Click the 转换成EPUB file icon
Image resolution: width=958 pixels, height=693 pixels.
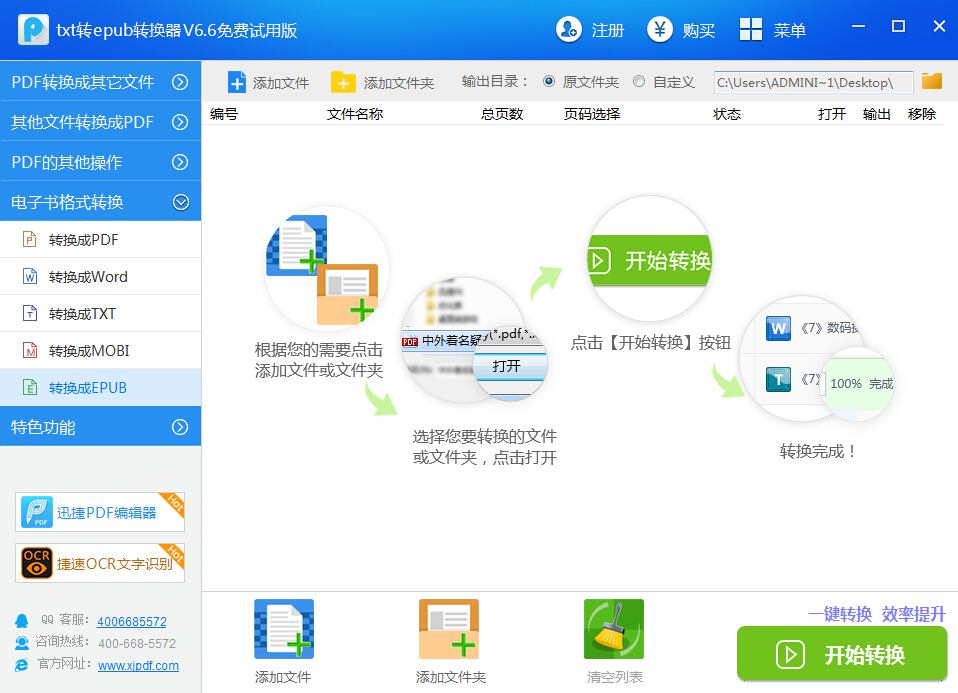pyautogui.click(x=29, y=387)
